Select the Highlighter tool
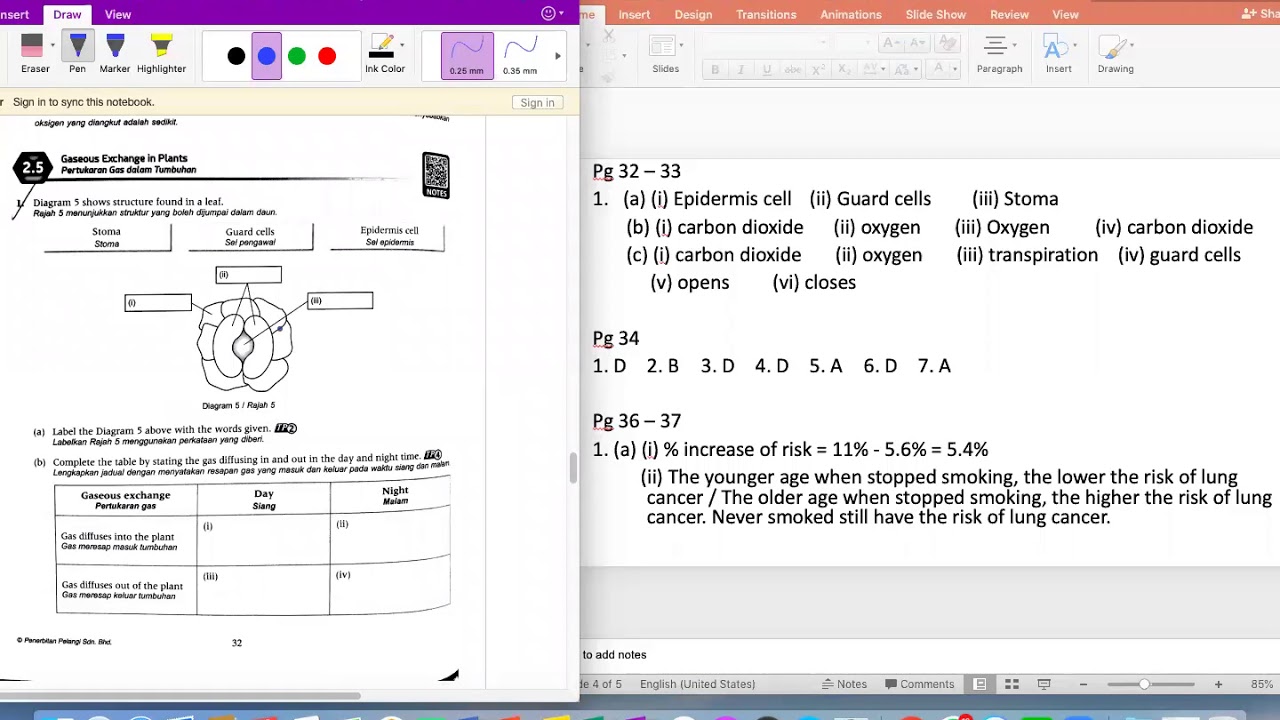 (161, 54)
